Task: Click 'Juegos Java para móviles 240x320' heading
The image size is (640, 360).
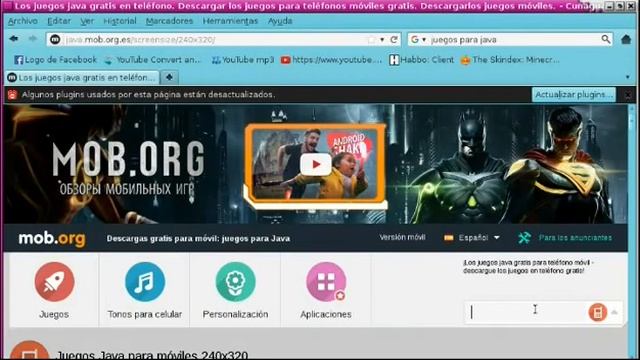Action: point(151,355)
